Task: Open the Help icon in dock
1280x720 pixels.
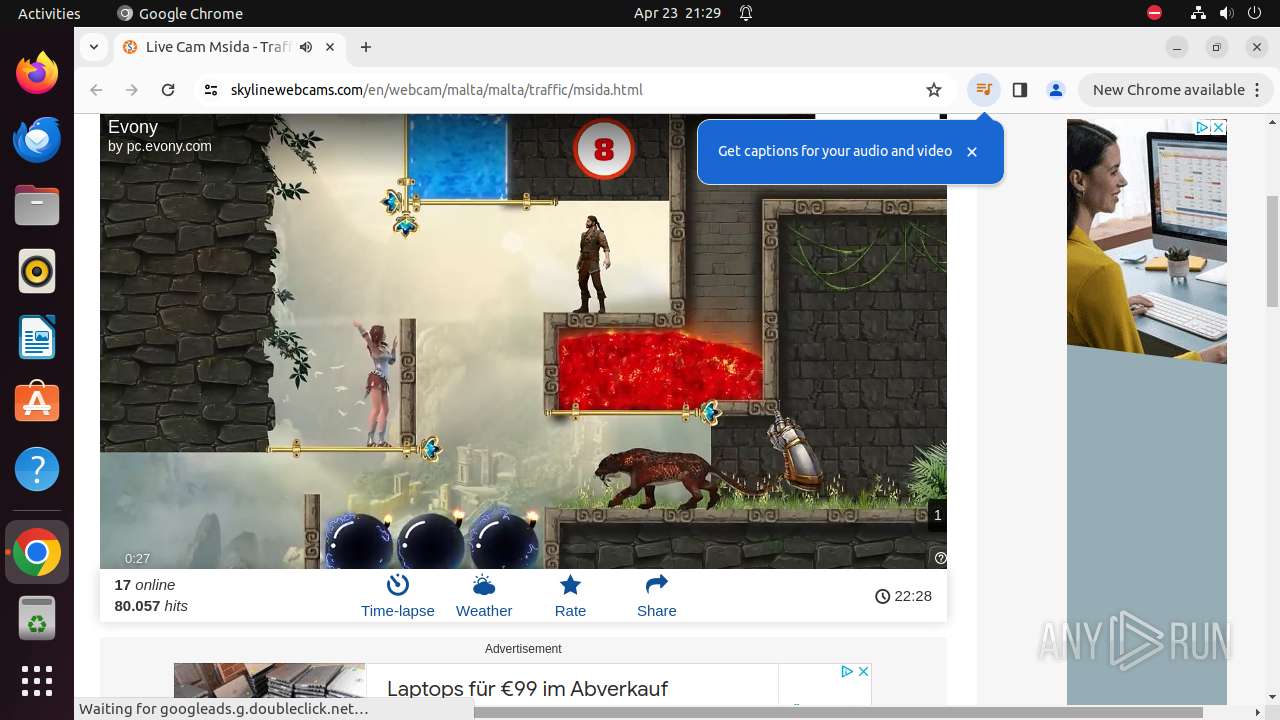Action: pyautogui.click(x=37, y=469)
